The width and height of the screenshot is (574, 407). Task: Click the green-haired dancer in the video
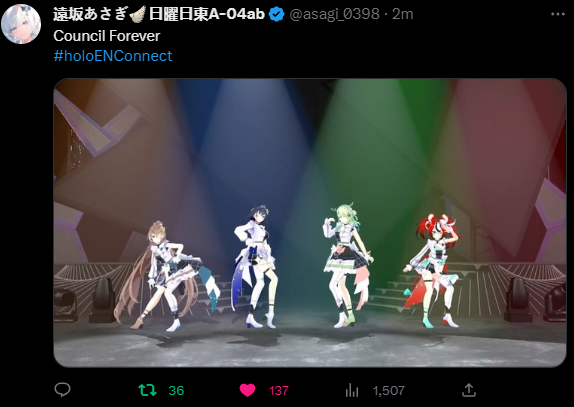click(x=347, y=264)
